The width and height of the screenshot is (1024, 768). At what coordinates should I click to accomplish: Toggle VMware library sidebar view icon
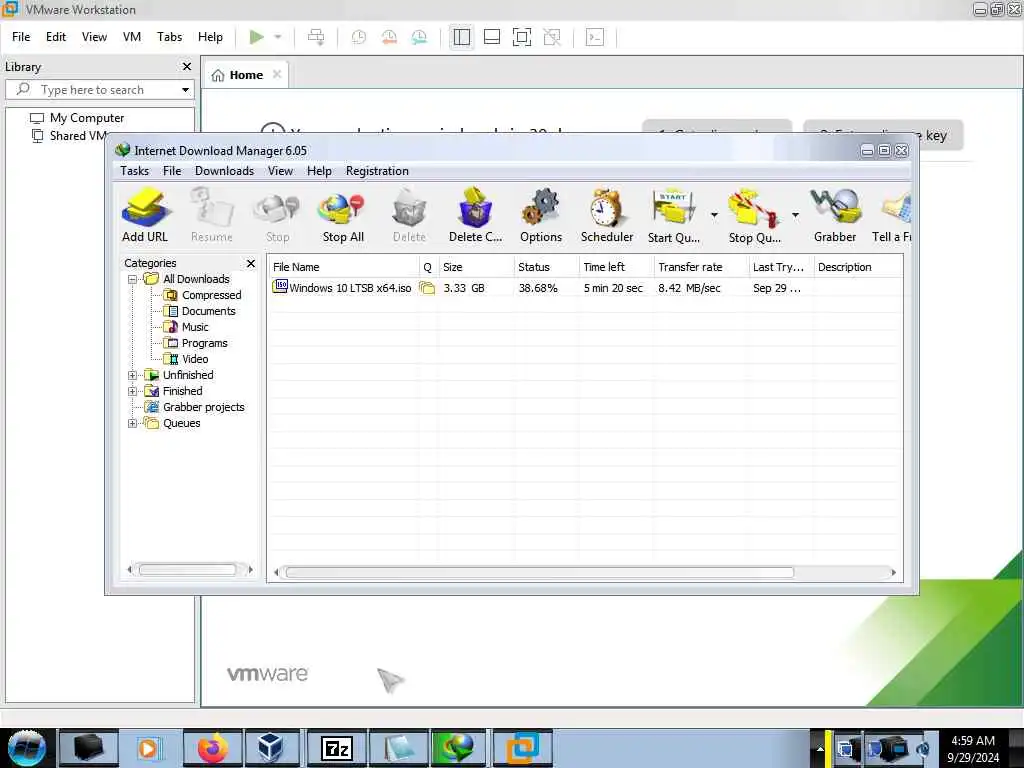(x=462, y=37)
